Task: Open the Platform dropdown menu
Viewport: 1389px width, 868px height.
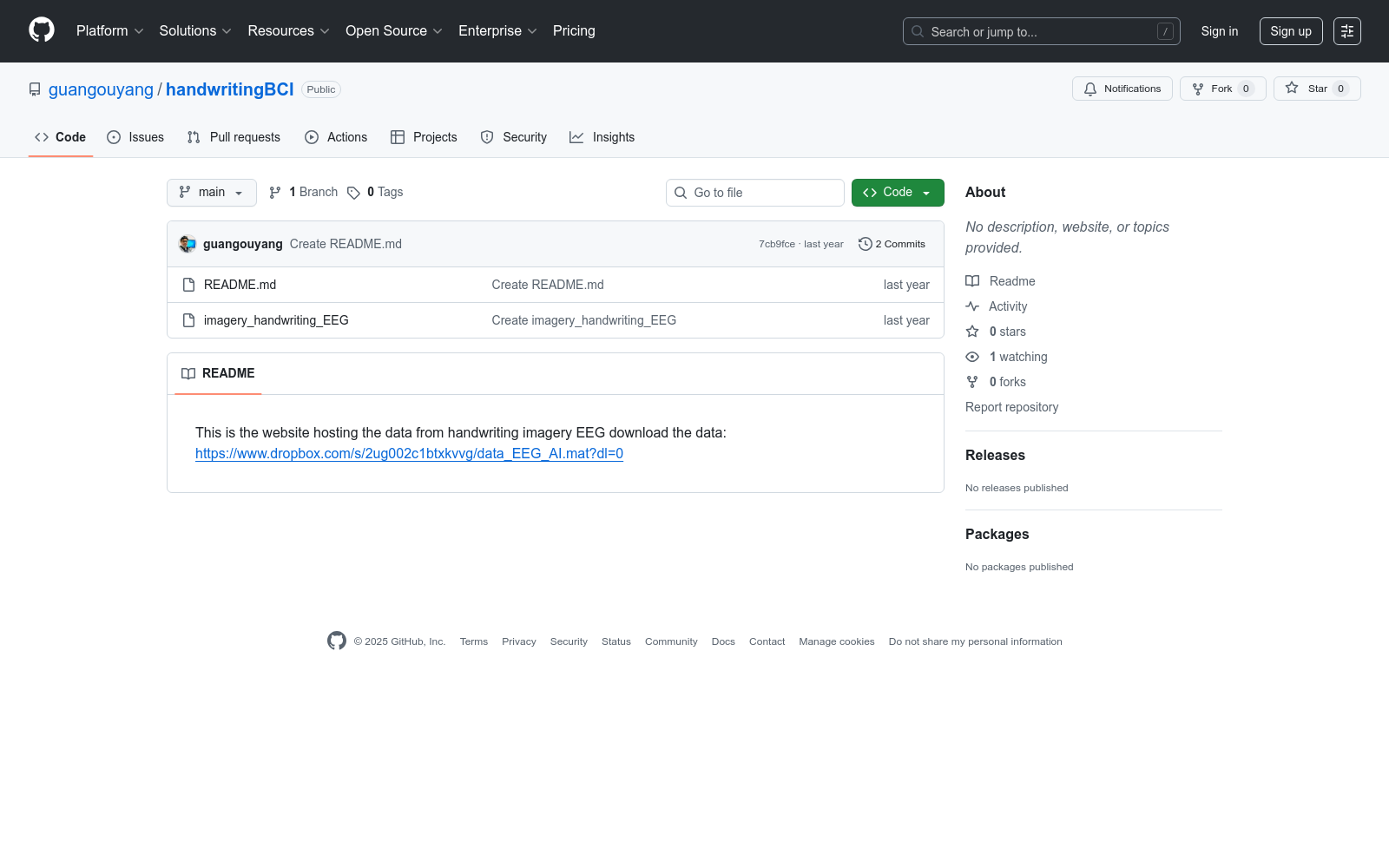Action: (x=109, y=31)
